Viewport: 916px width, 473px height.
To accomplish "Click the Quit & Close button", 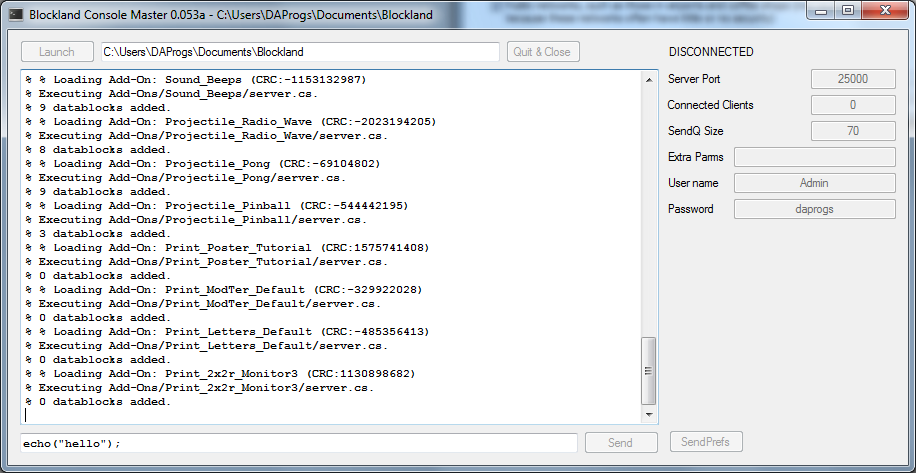I will coord(542,51).
